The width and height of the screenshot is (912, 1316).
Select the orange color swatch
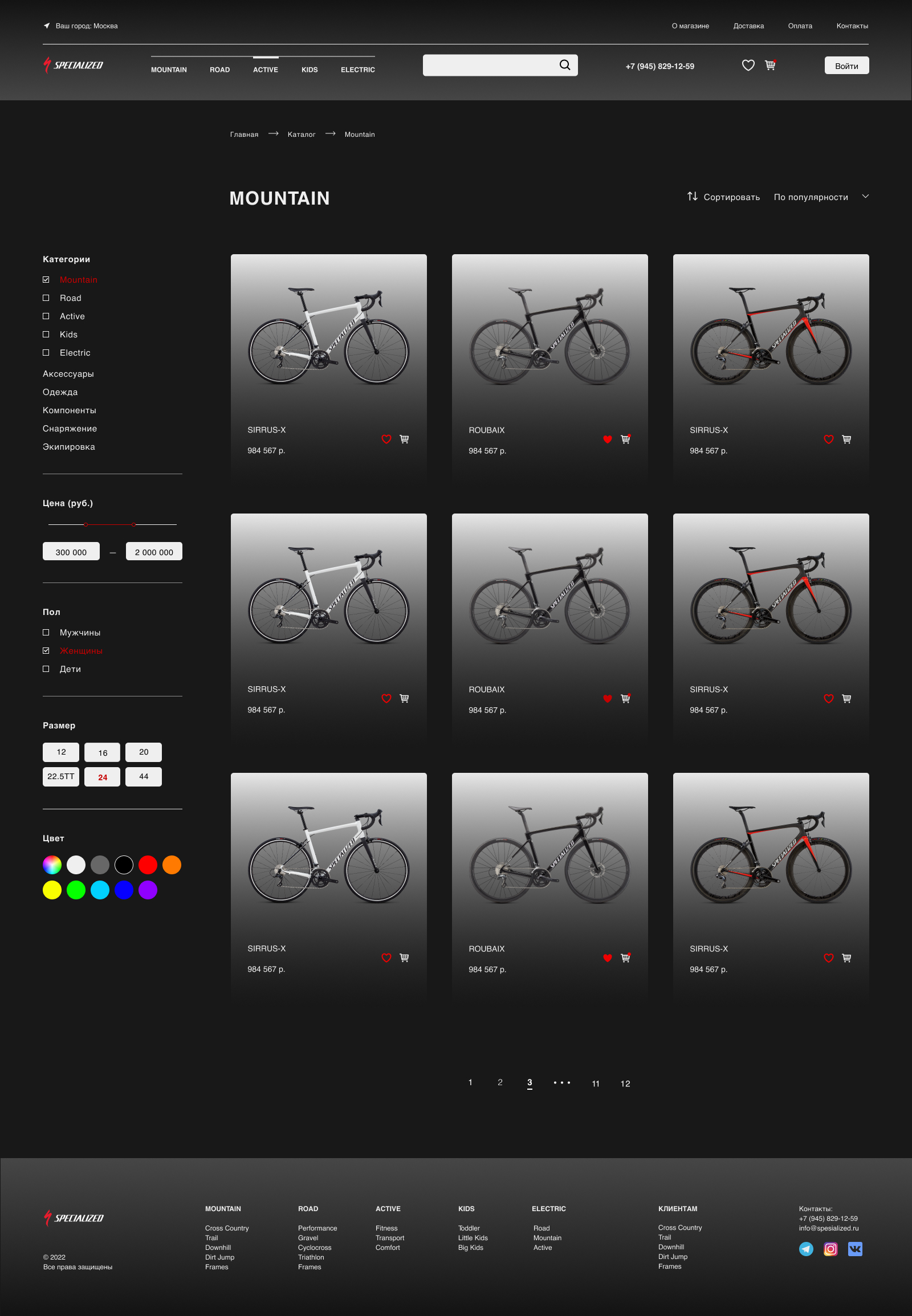pyautogui.click(x=172, y=865)
